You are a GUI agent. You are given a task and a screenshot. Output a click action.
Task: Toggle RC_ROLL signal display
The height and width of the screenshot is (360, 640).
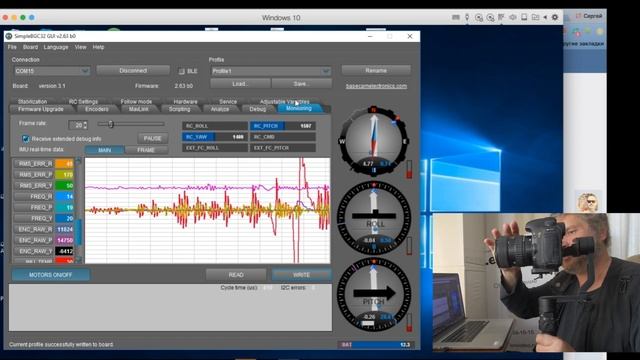pos(215,126)
